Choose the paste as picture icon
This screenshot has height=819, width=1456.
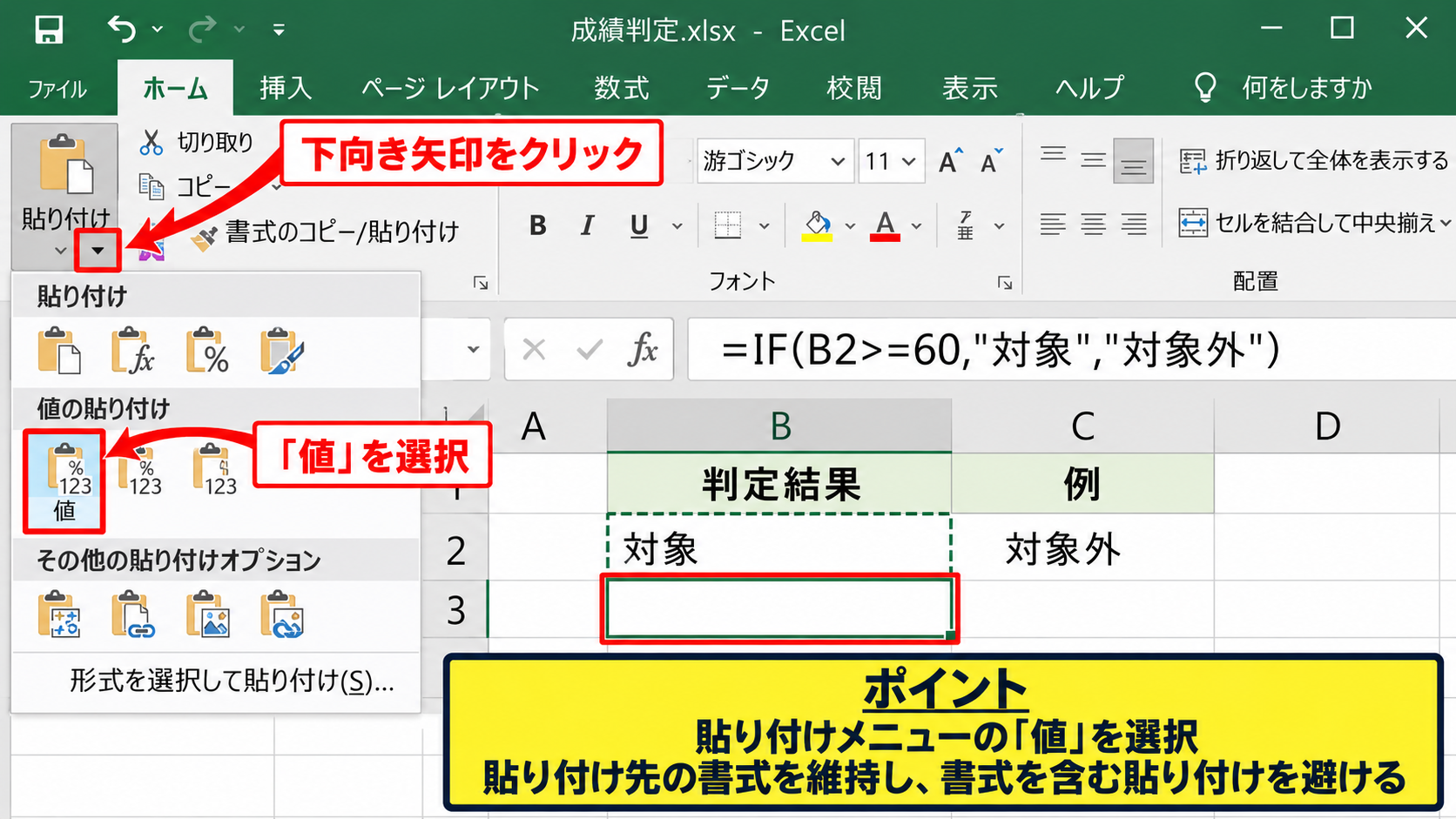[207, 614]
